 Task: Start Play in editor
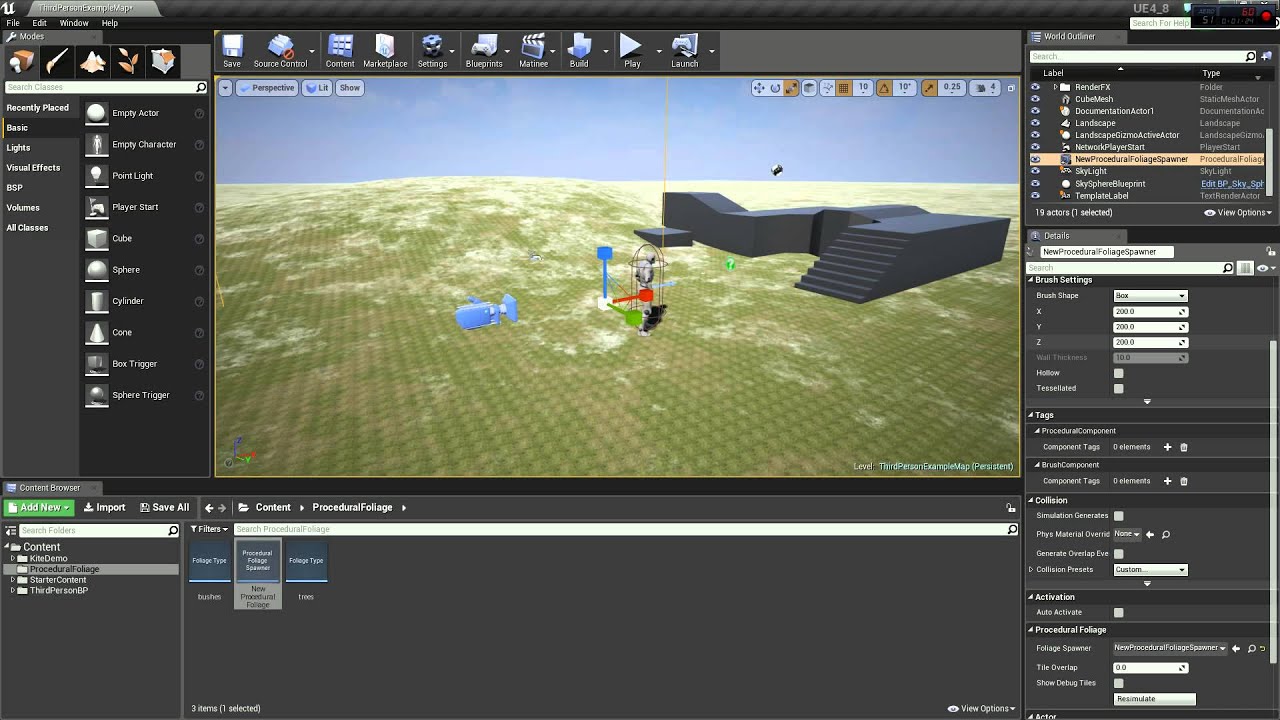tap(632, 51)
